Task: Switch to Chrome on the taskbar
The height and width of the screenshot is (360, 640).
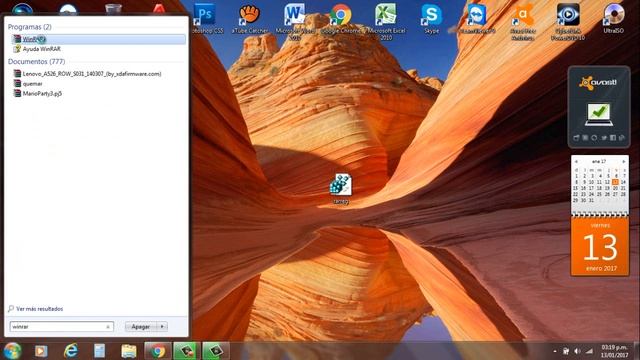Action: click(x=158, y=351)
